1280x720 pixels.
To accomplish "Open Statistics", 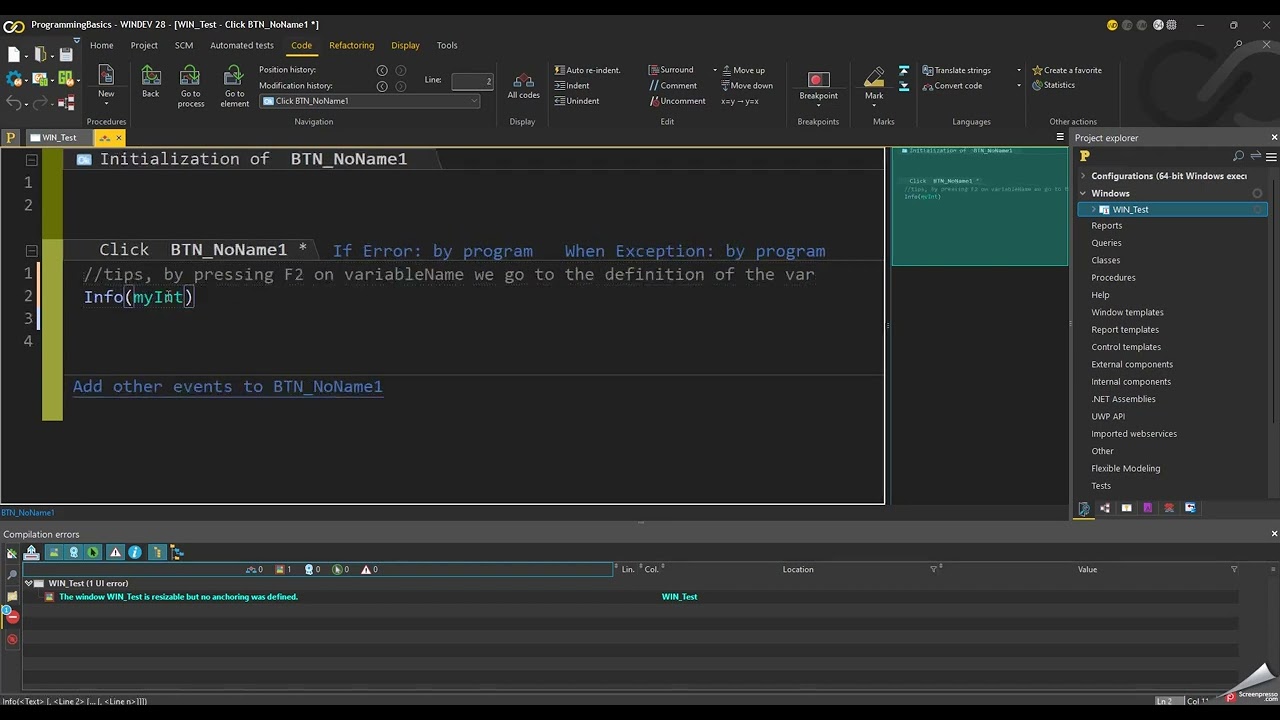I will coord(1053,86).
